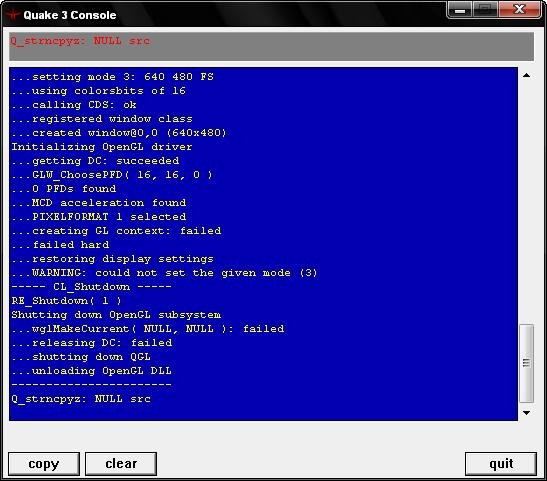547x481 pixels.
Task: Click the CL_Shutdown separator line
Action: tap(91, 287)
